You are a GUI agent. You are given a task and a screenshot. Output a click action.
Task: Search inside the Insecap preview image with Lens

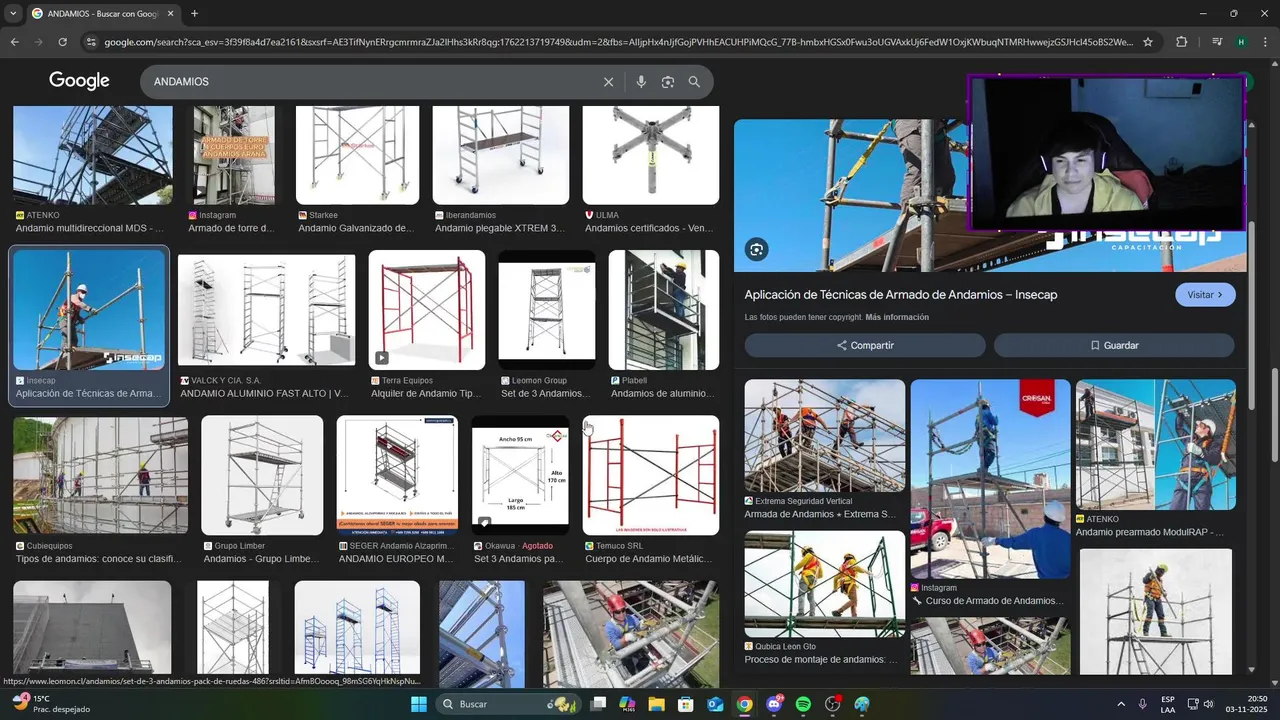tap(757, 249)
